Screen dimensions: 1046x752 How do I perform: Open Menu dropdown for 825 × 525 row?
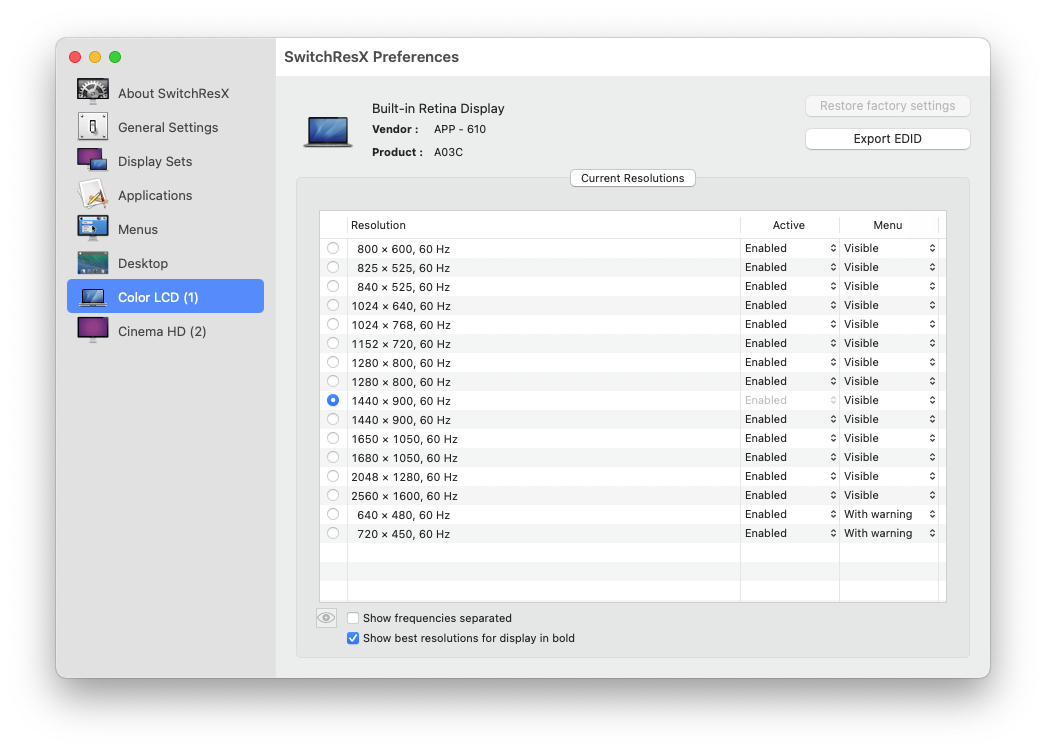[x=889, y=267]
